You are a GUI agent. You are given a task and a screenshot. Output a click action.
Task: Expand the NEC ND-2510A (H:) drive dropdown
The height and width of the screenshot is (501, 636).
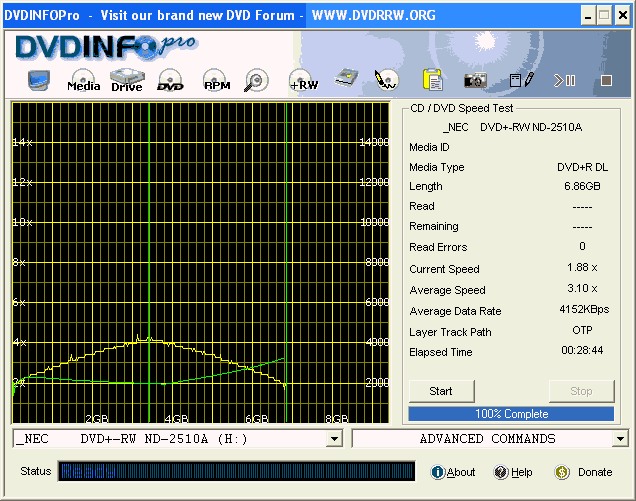pyautogui.click(x=334, y=439)
